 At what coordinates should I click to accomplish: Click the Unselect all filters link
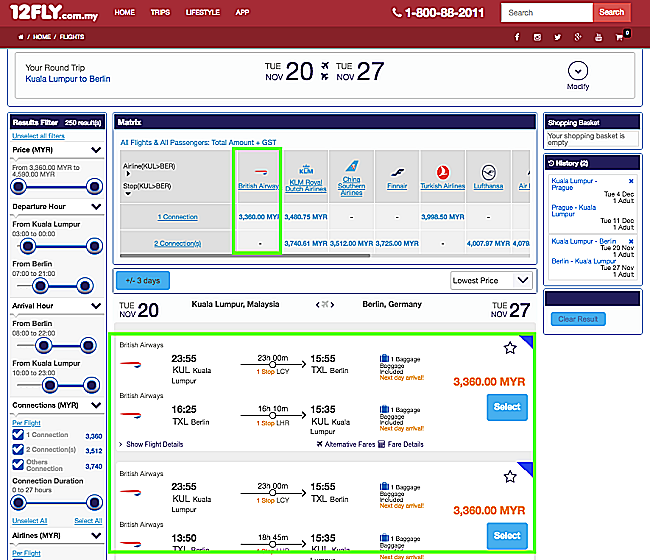39,136
